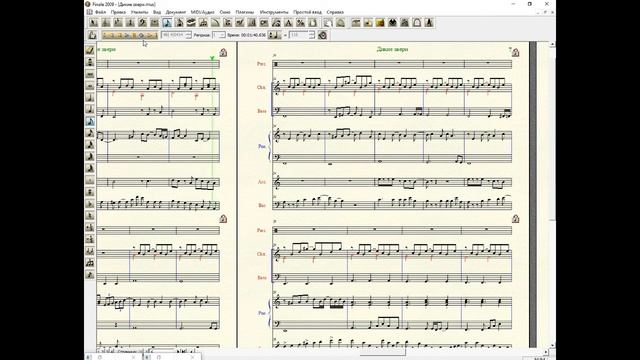Open the MIDI/Аудио menu
This screenshot has width=640, height=360.
coord(203,12)
